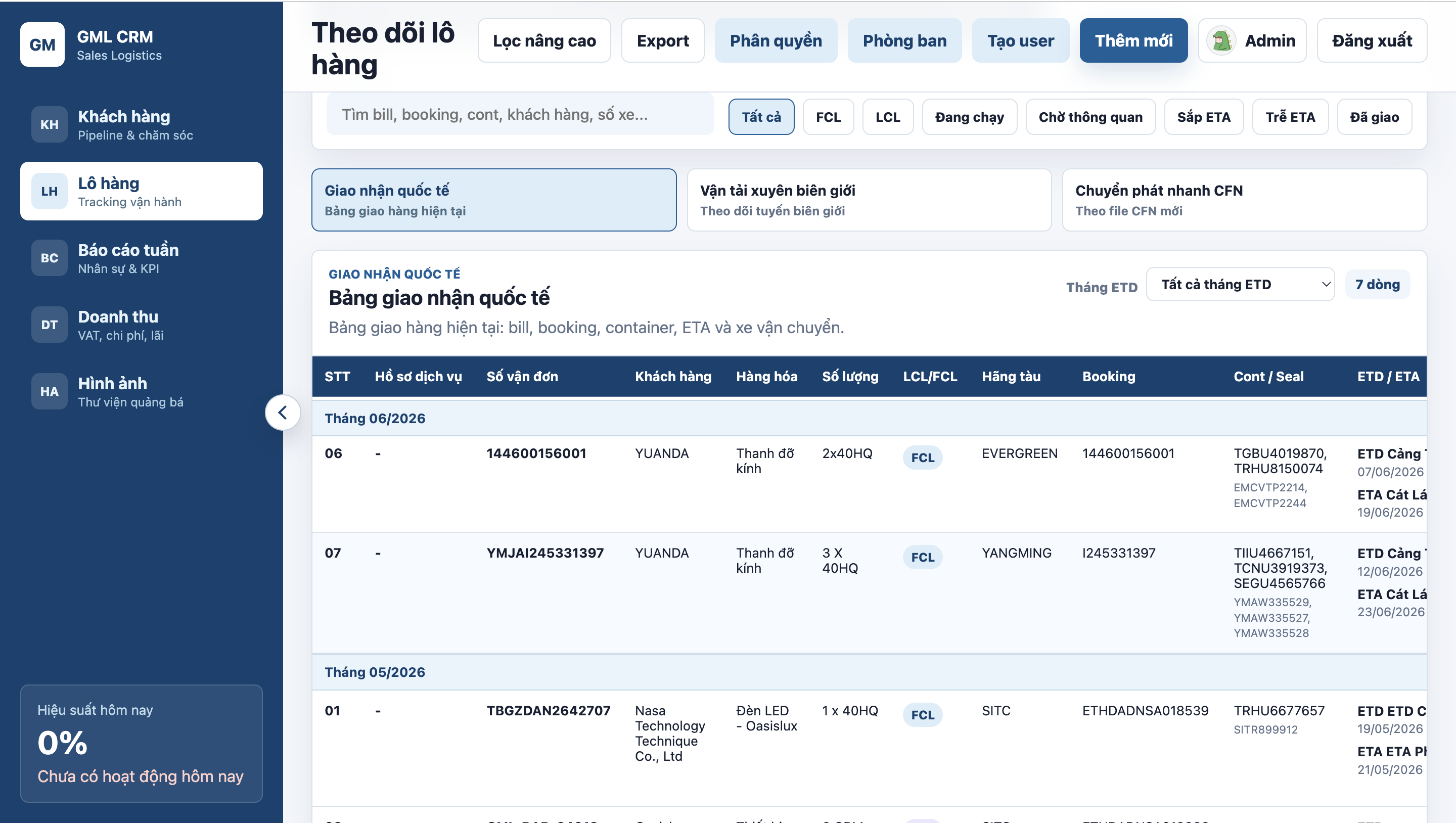Open Phân quyền permissions
Image resolution: width=1456 pixels, height=823 pixels.
[x=776, y=41]
